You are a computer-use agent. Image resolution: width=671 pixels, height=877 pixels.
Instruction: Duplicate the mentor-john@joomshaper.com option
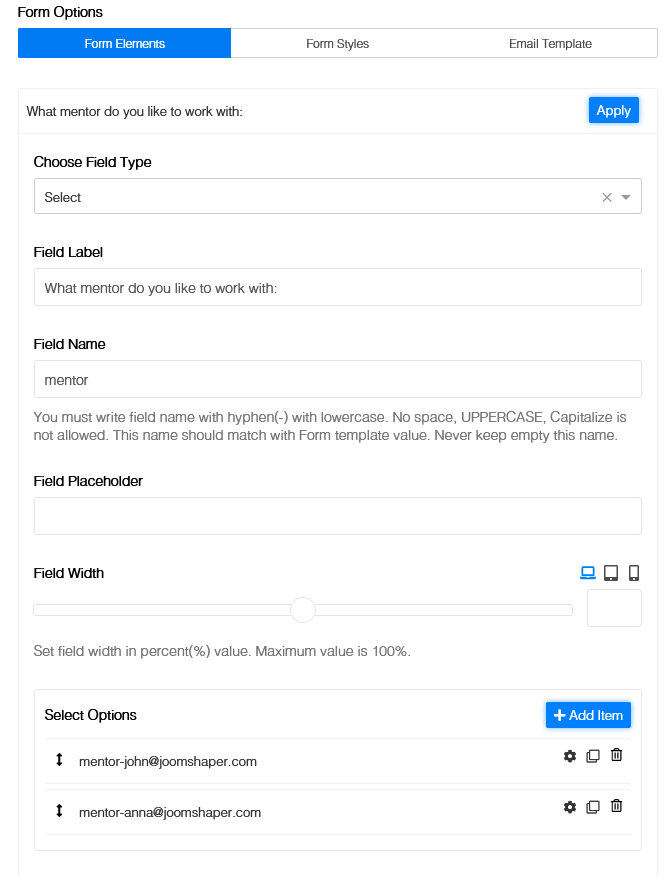pyautogui.click(x=593, y=756)
